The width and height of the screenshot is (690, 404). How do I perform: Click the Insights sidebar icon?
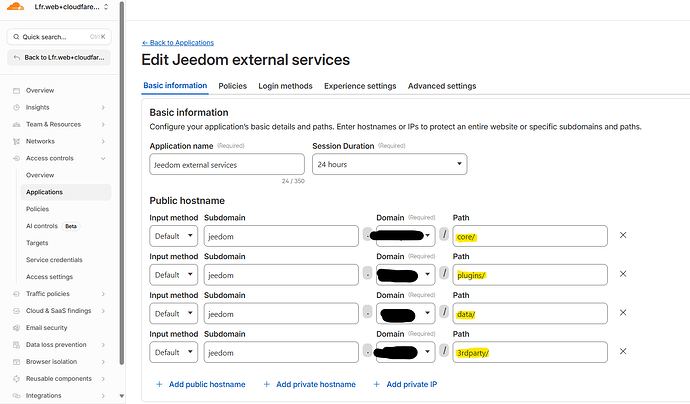(17, 107)
